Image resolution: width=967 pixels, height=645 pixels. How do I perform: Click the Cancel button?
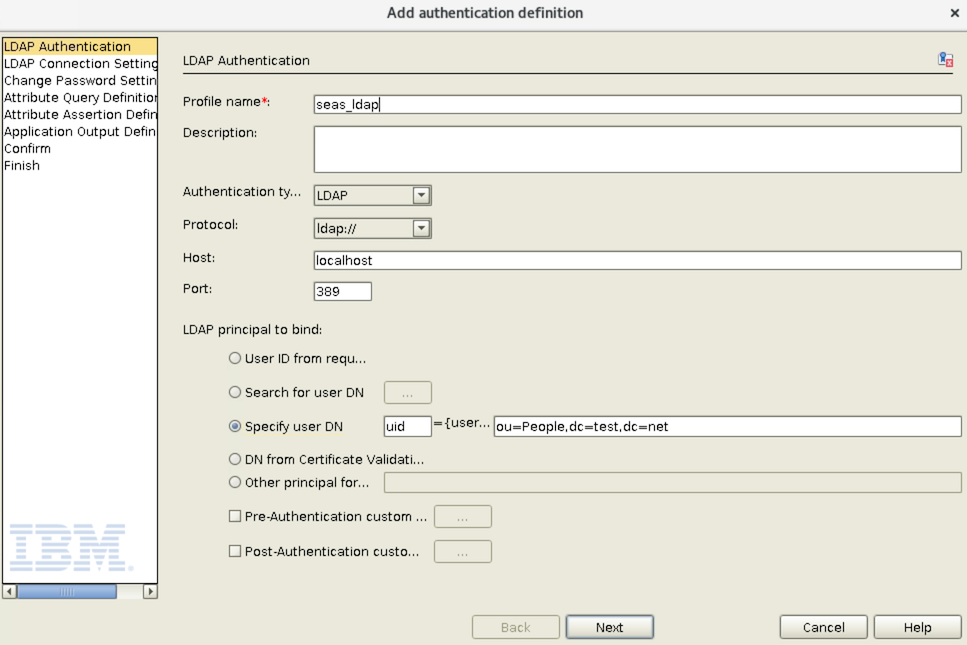tap(823, 627)
